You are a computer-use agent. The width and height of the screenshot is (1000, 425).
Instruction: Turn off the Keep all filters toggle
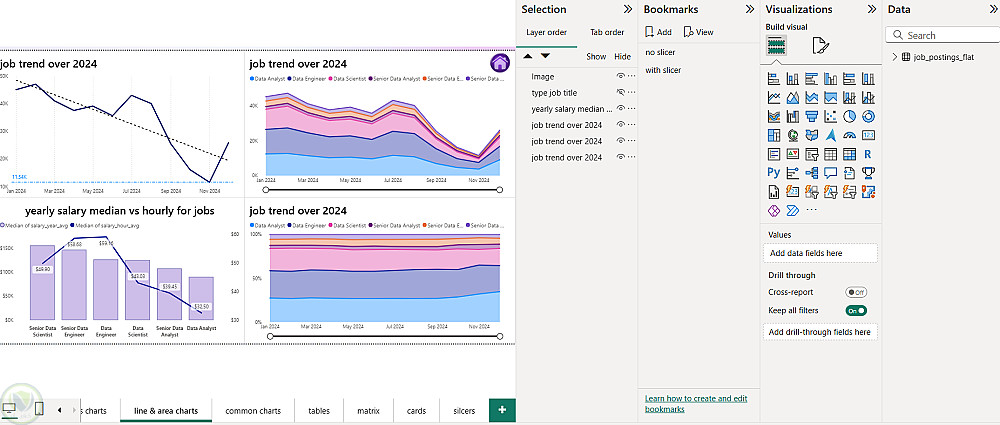[856, 311]
